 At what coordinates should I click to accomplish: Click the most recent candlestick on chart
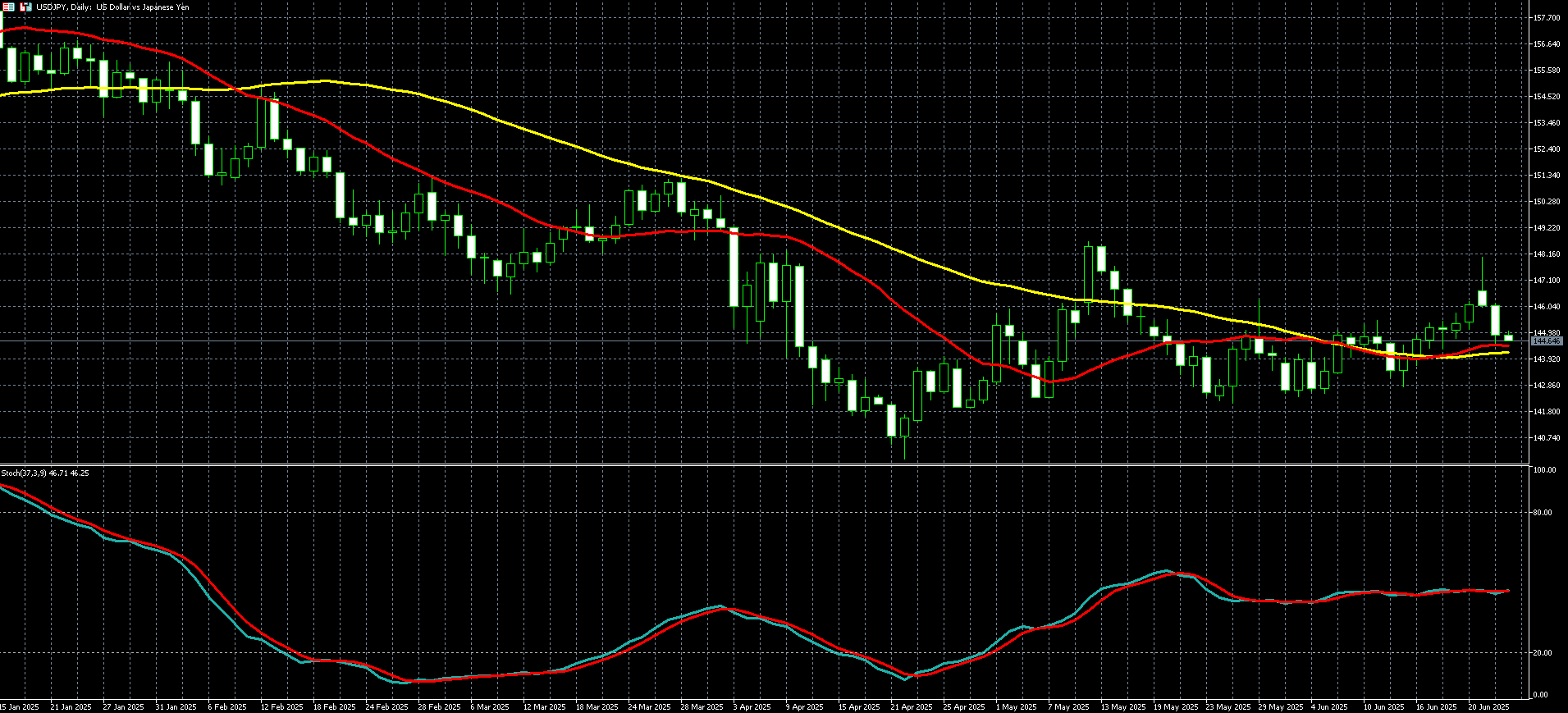1508,337
